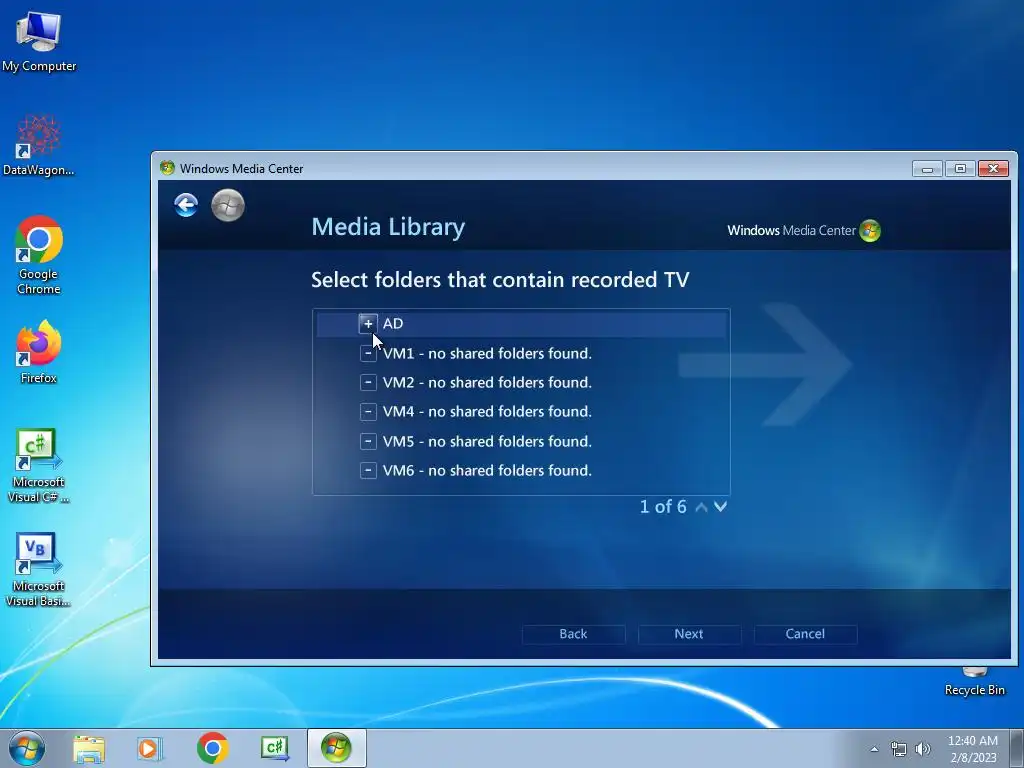This screenshot has height=768, width=1024.
Task: Click the Back button
Action: 573,634
